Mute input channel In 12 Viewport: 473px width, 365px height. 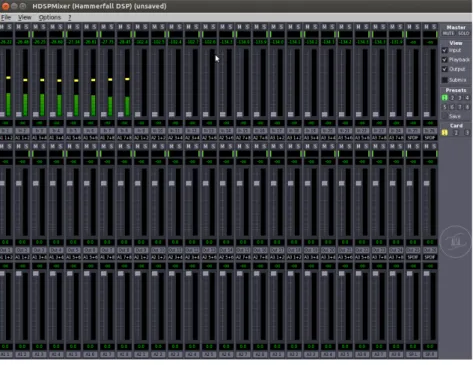pos(188,27)
